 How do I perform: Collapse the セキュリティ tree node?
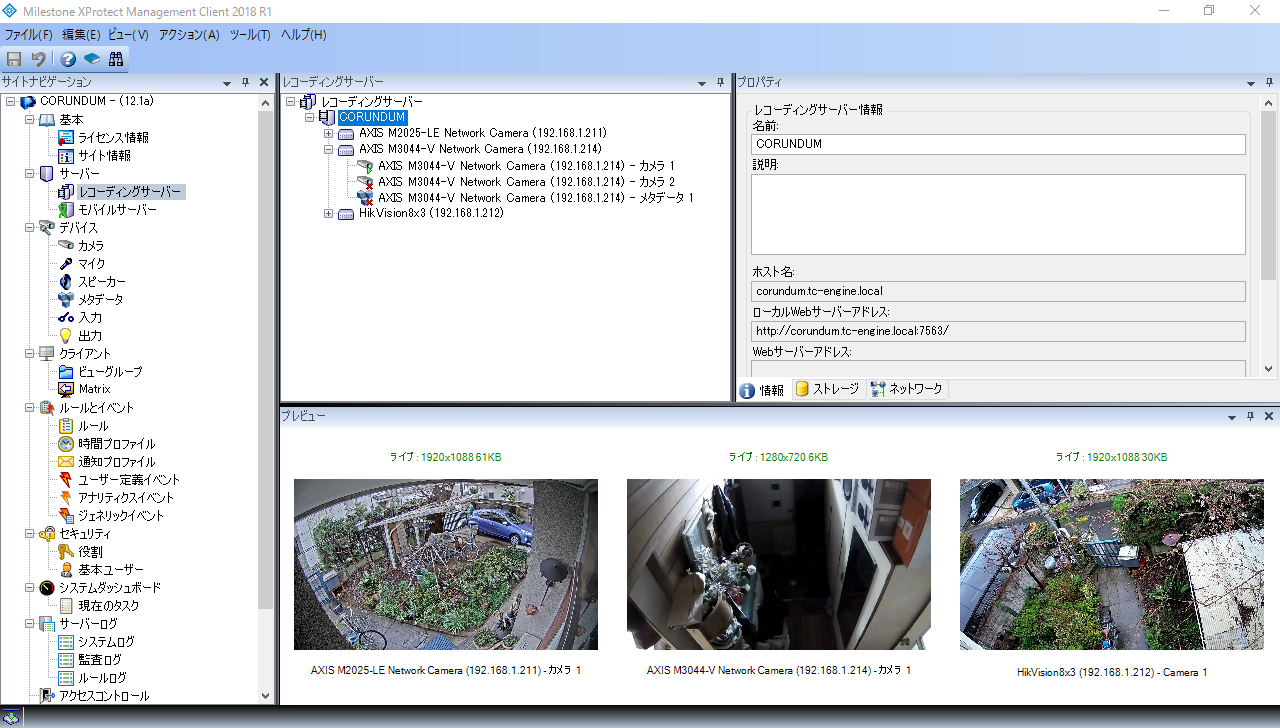click(x=29, y=533)
